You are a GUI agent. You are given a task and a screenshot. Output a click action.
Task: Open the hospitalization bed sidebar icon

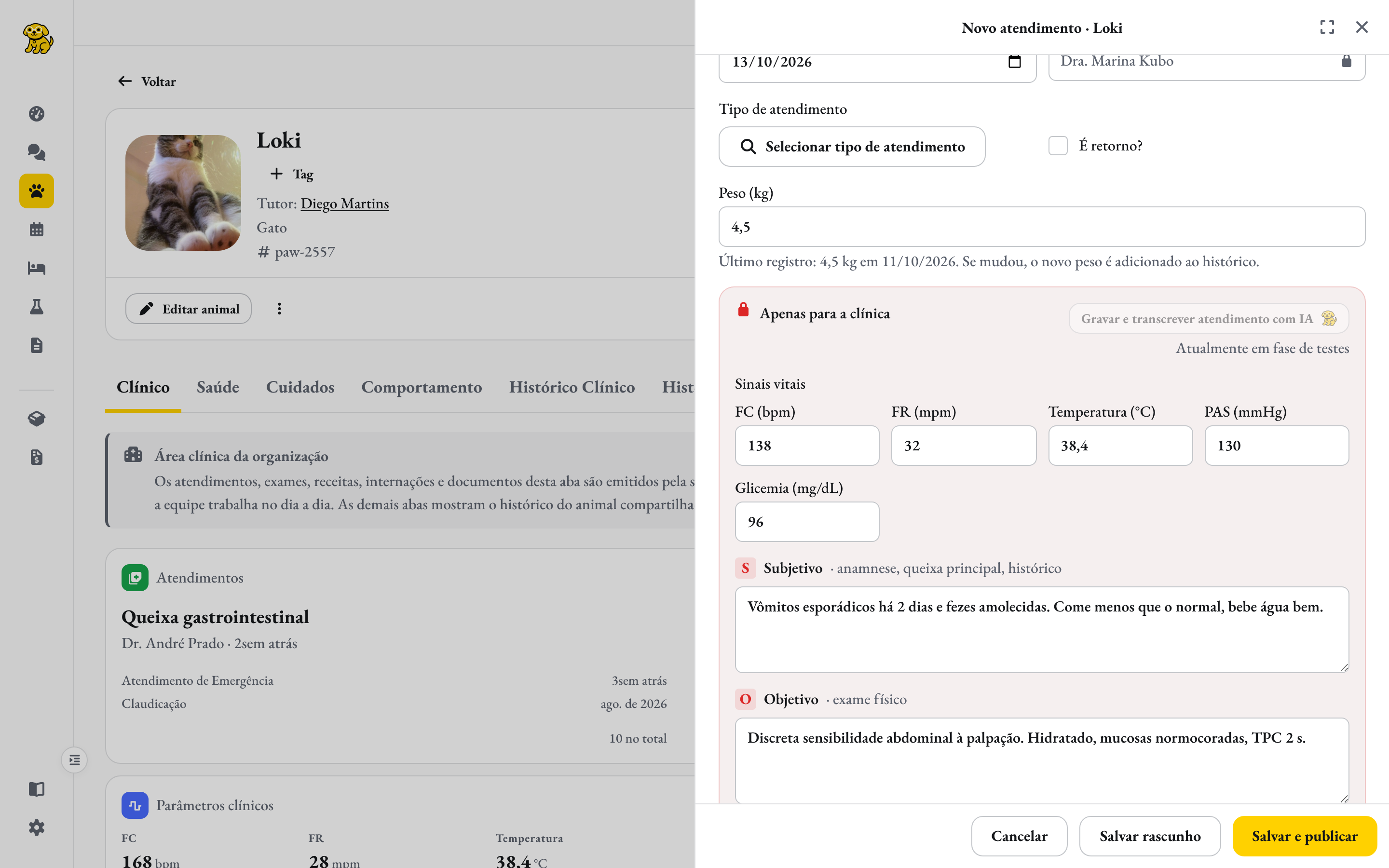(36, 268)
